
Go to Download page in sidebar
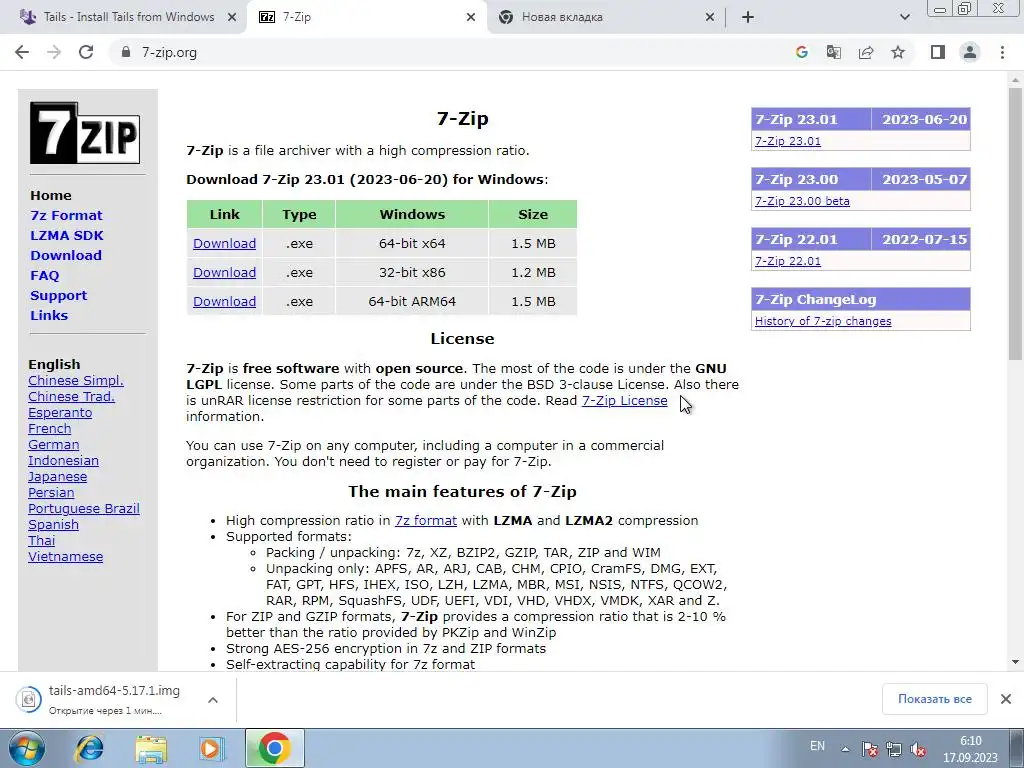tap(66, 255)
